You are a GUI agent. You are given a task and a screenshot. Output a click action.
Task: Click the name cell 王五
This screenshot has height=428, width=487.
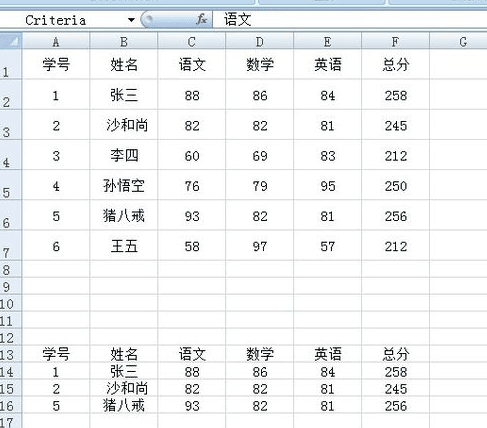124,246
